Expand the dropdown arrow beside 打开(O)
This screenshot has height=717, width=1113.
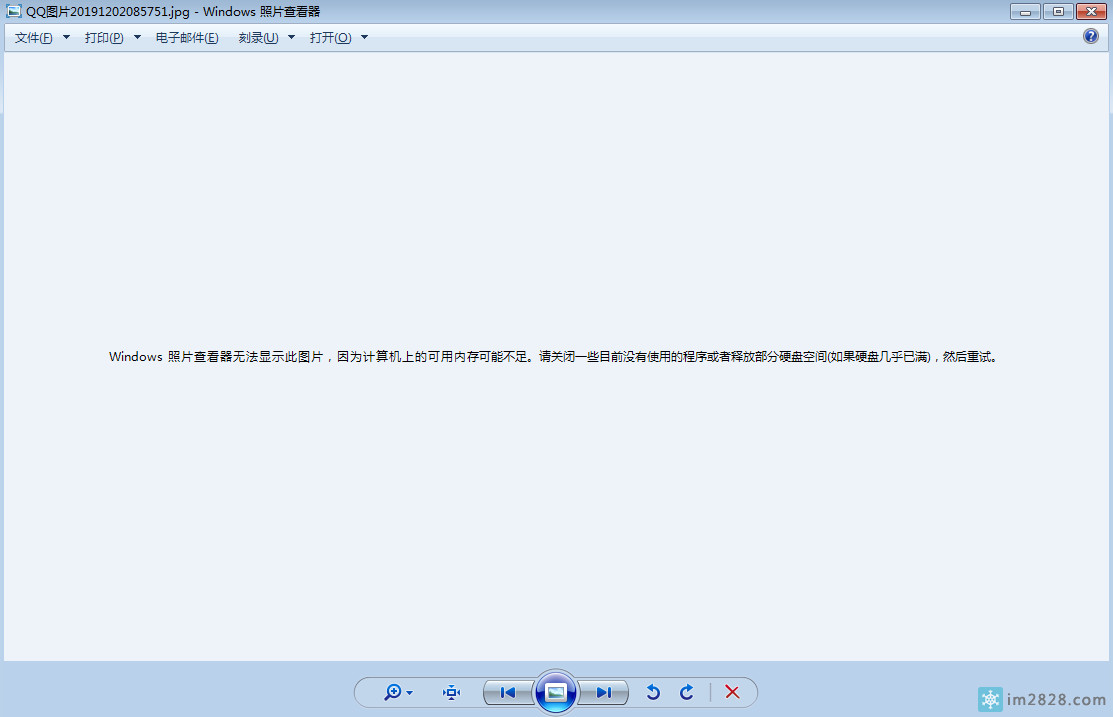tap(364, 38)
